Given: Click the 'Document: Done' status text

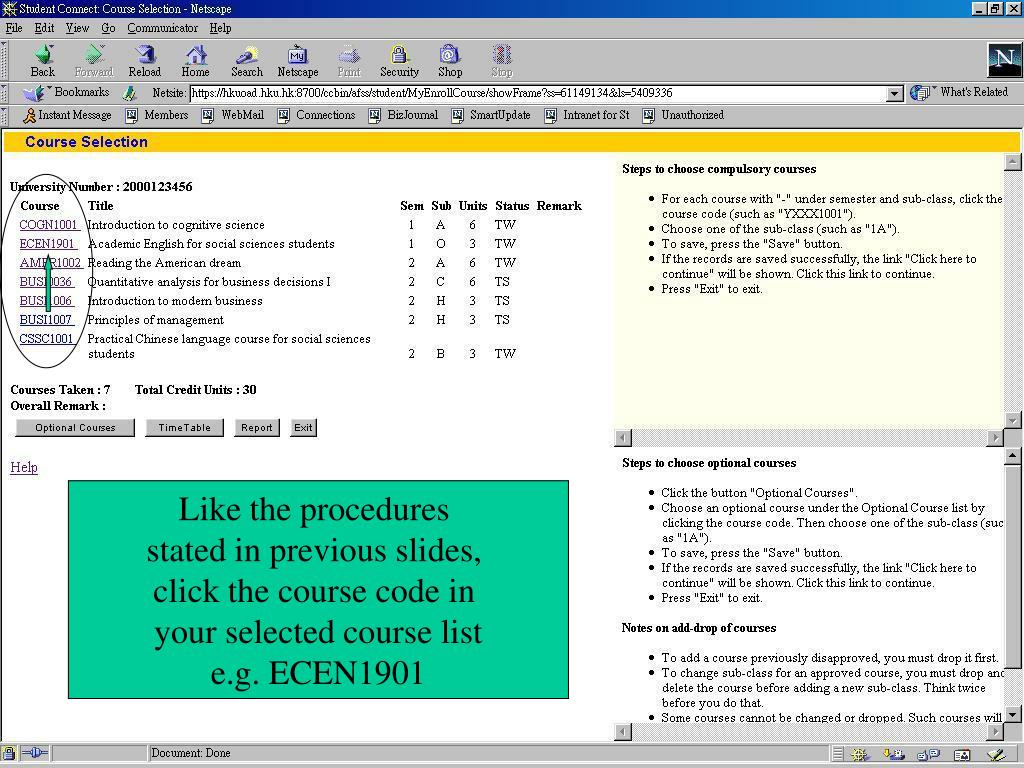Looking at the screenshot, I should 191,753.
